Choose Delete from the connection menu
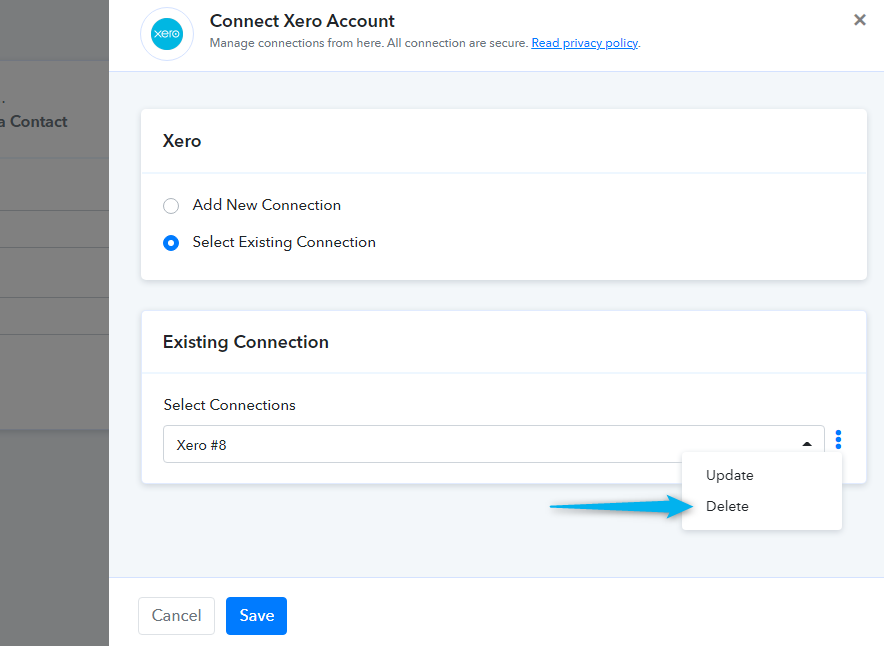The width and height of the screenshot is (884, 646). coord(727,506)
